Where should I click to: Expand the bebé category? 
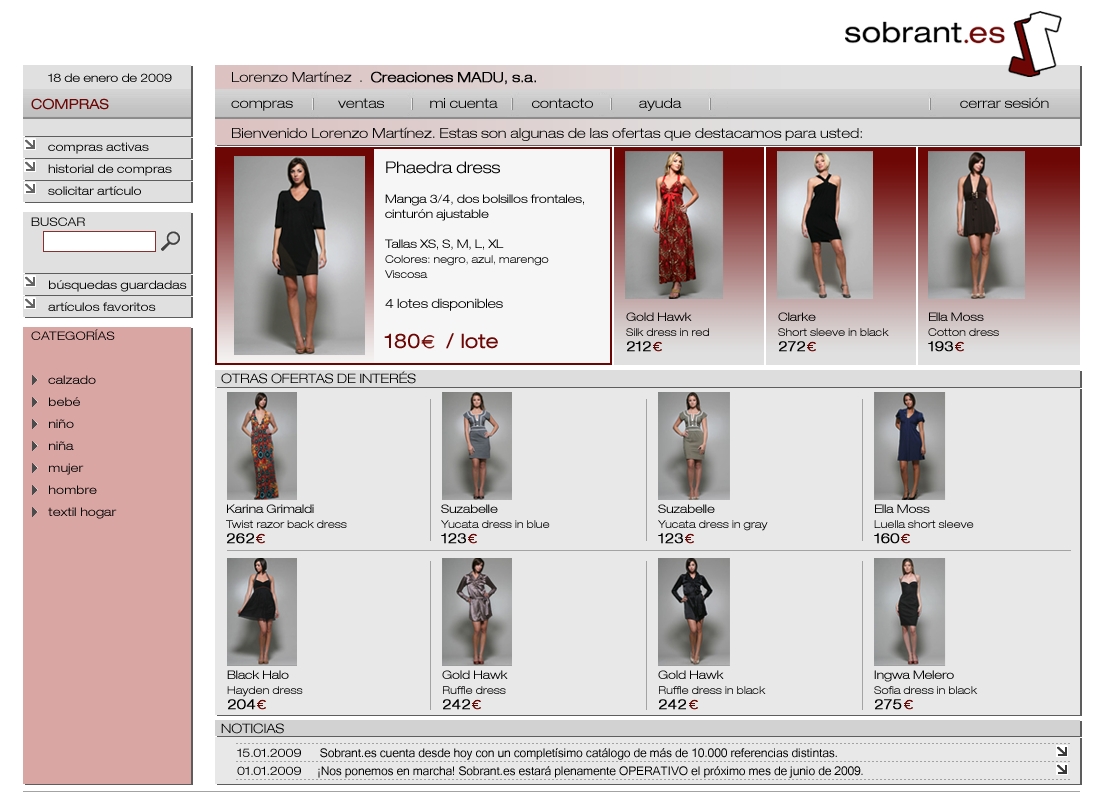coord(34,402)
